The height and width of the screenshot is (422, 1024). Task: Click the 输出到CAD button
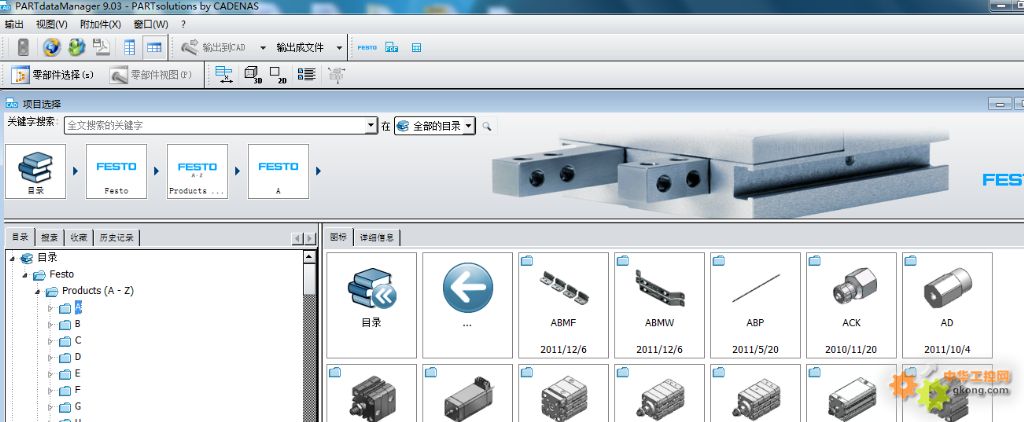pos(214,47)
